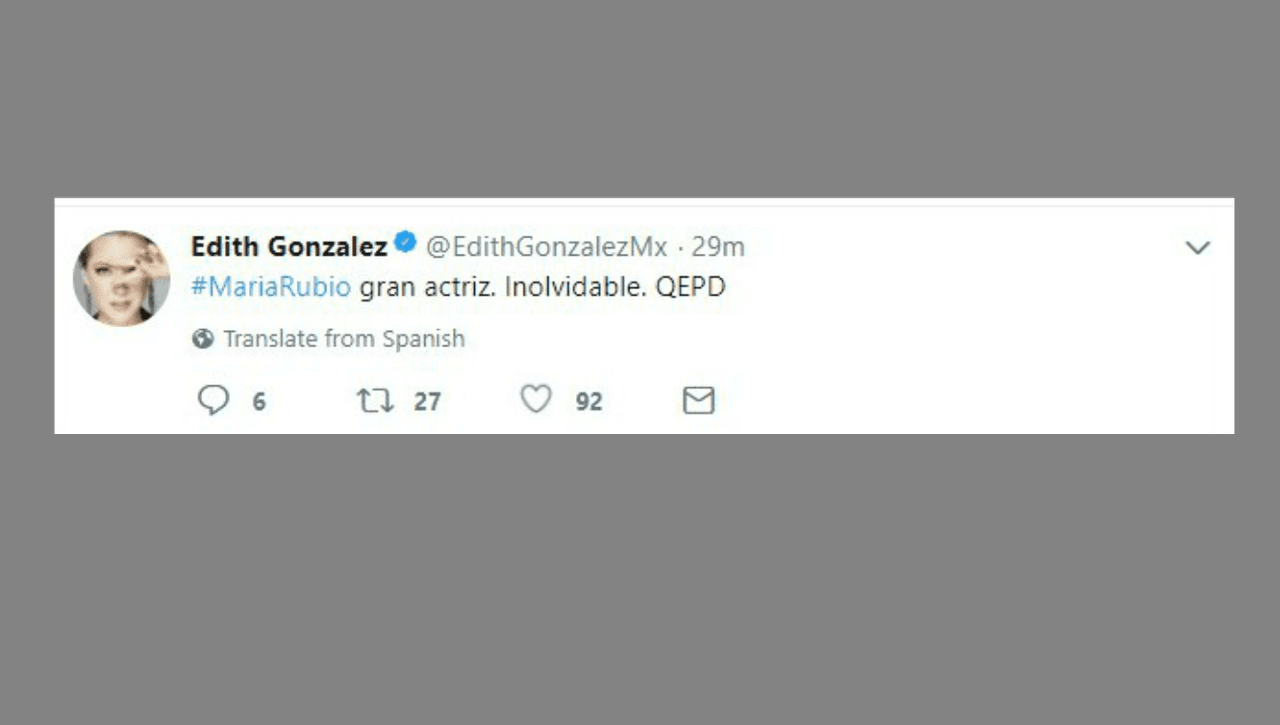Like the tweet using the heart
The width and height of the screenshot is (1280, 725).
click(x=535, y=398)
